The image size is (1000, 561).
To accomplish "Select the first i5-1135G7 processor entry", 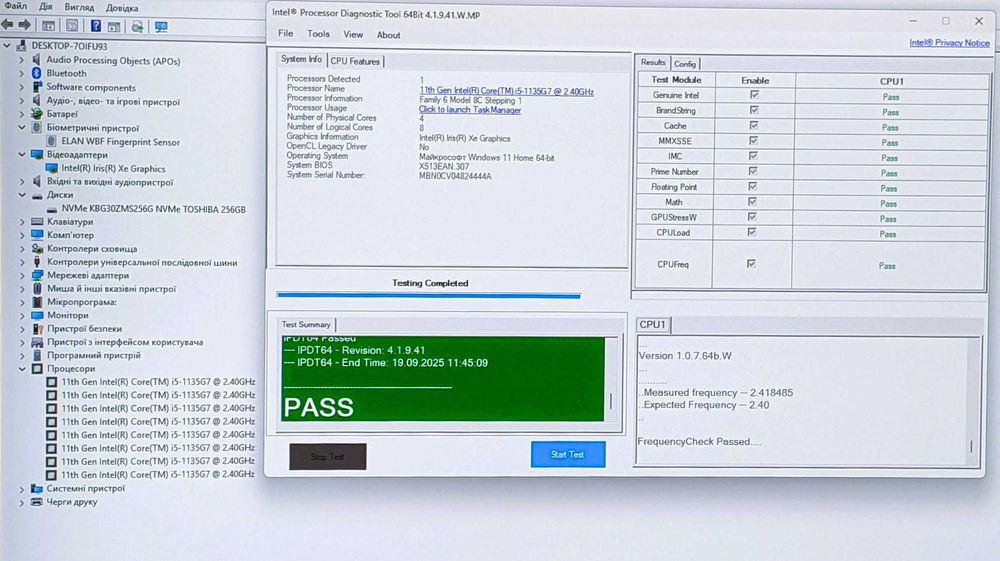I will (158, 382).
